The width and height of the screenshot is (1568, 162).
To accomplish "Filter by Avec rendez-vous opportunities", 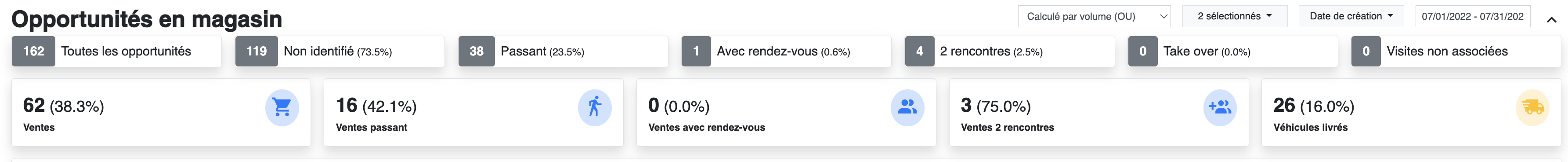I will tap(787, 51).
